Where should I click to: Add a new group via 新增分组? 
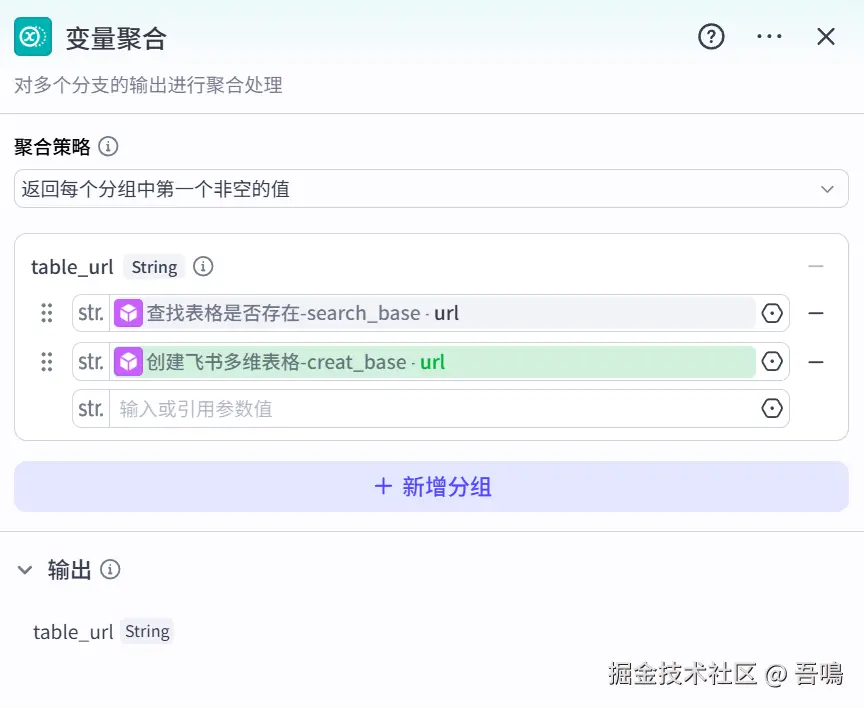[x=431, y=487]
